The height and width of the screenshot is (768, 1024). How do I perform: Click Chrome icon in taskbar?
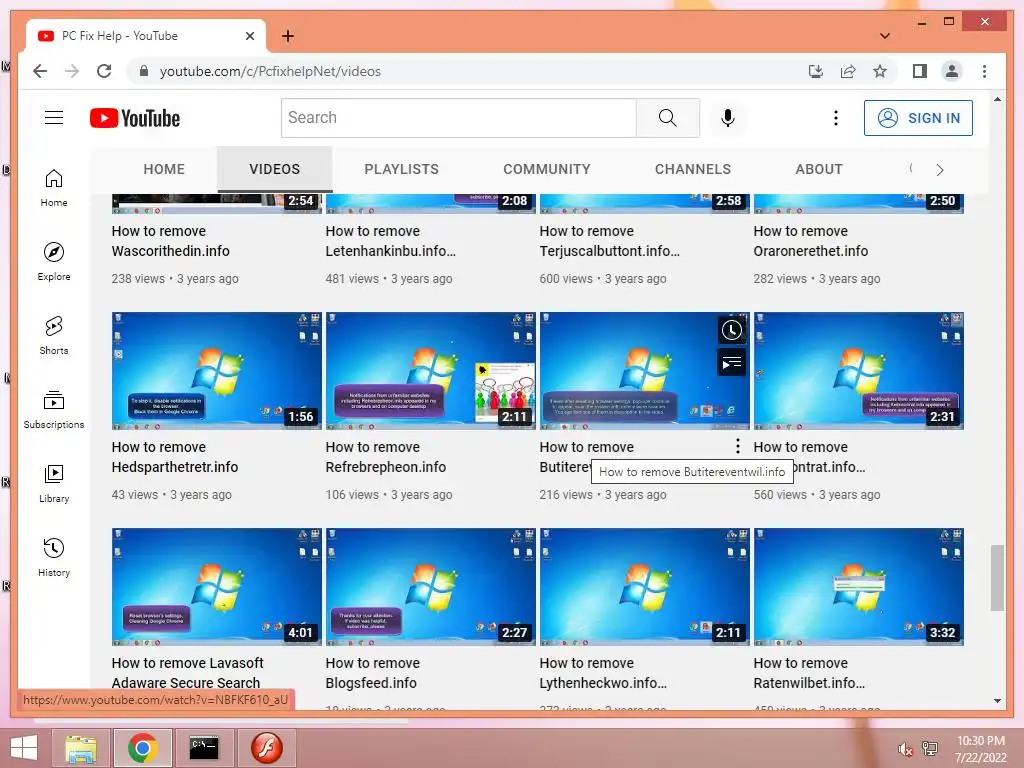click(x=142, y=748)
